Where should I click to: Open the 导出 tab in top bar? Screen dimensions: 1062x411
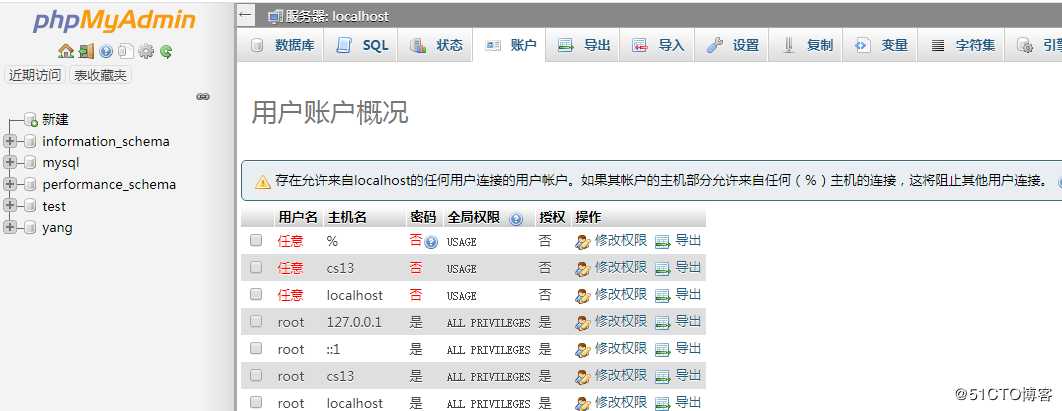(584, 45)
